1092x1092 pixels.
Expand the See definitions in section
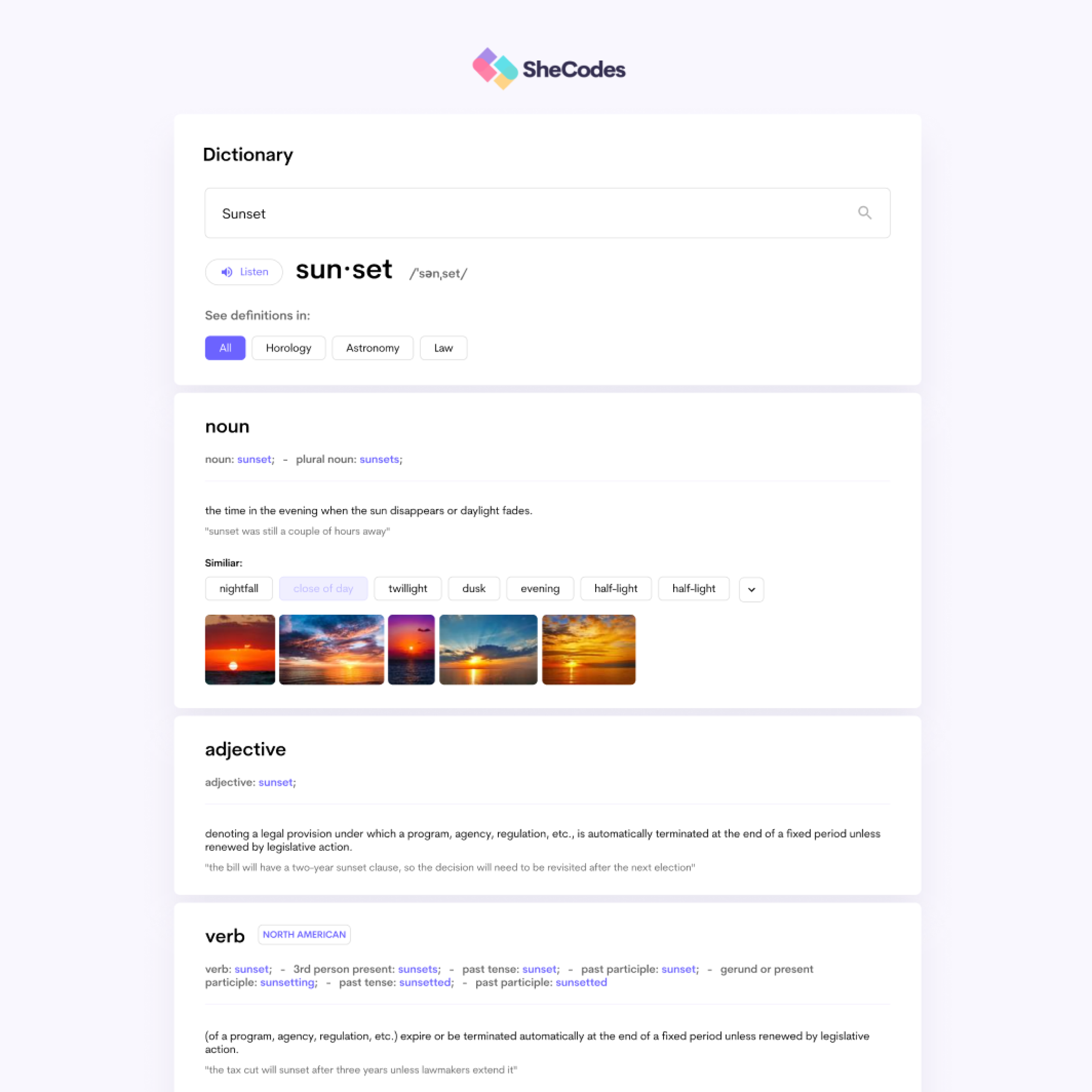coord(257,315)
